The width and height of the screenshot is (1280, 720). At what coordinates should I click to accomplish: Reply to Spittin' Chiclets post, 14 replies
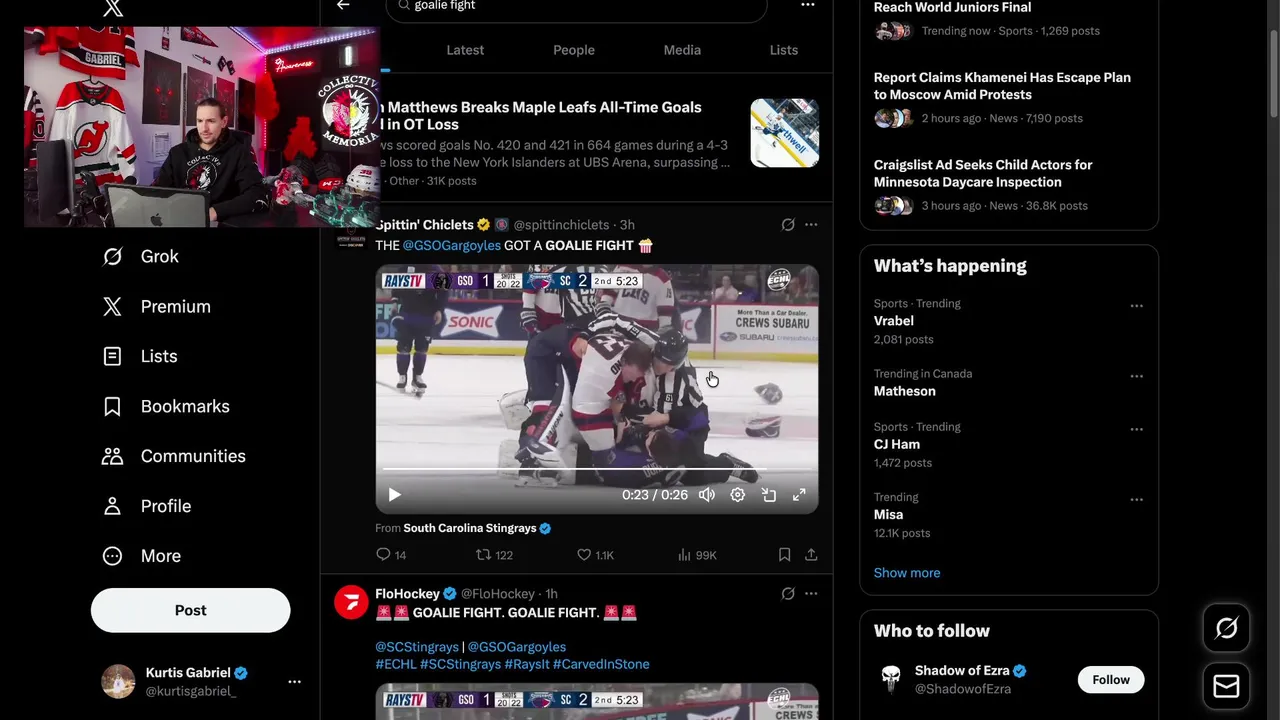coord(391,555)
